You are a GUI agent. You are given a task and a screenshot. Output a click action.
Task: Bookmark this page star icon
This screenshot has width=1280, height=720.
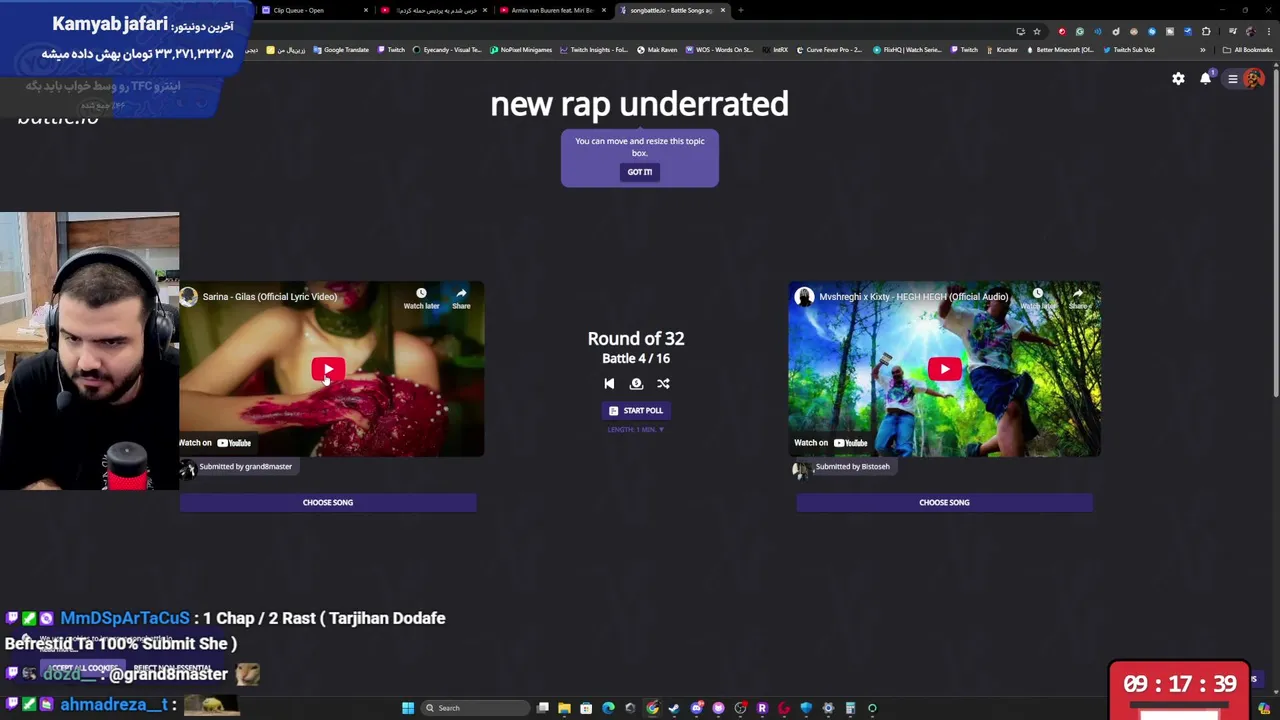[x=1037, y=31]
